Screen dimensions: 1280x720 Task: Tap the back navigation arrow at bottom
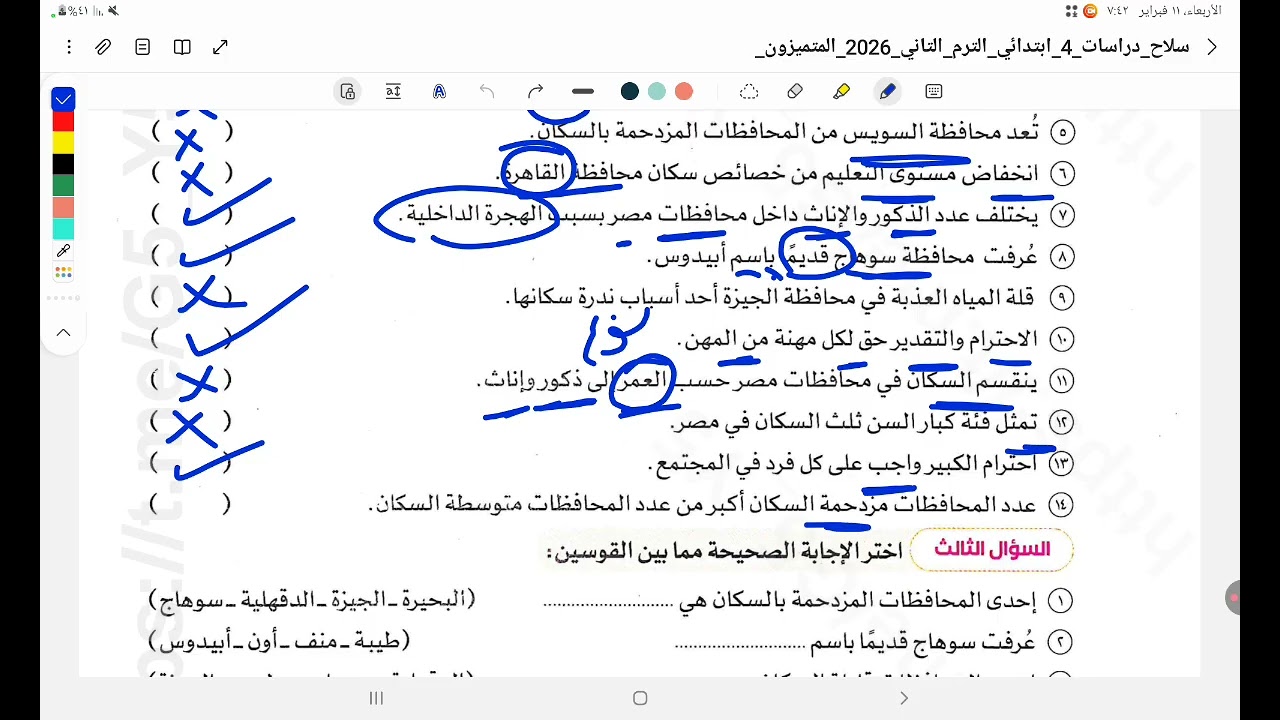click(x=904, y=698)
